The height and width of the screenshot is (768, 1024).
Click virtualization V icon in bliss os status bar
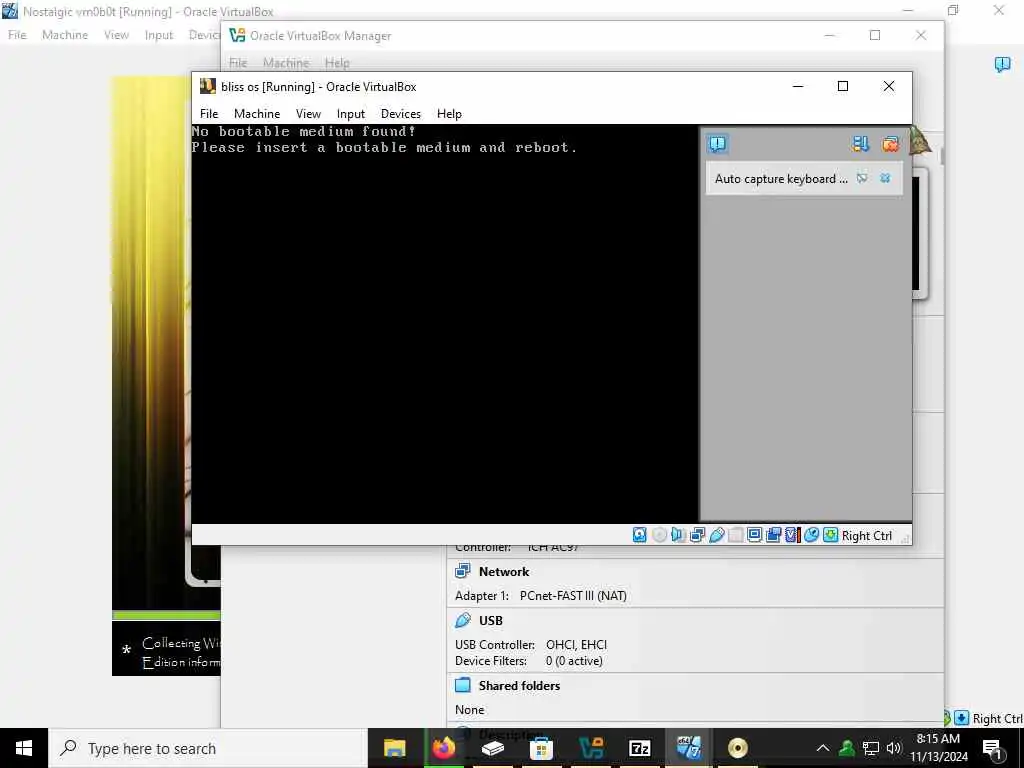792,535
